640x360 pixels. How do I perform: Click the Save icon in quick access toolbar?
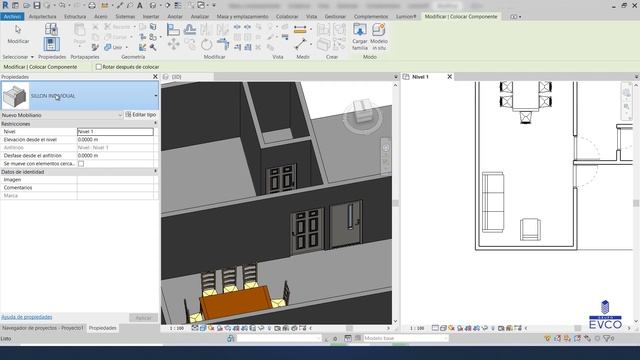(x=37, y=5)
